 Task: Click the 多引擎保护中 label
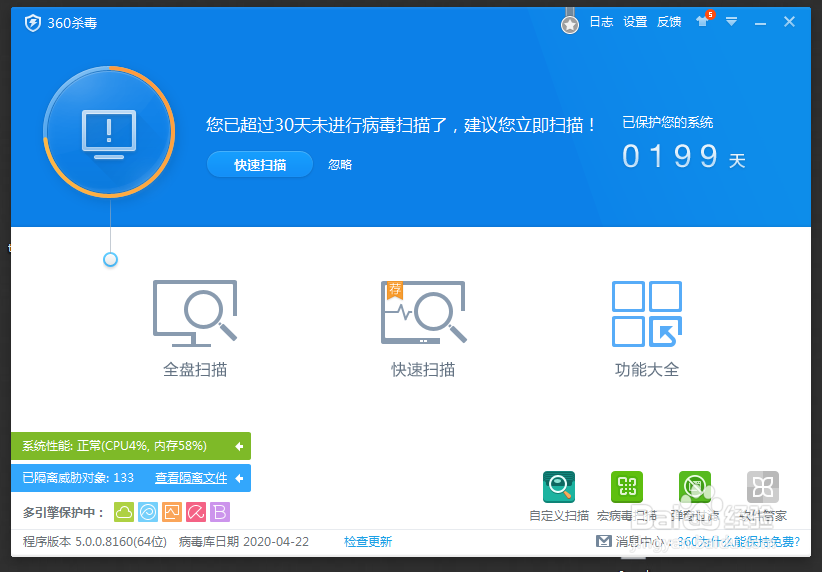coord(63,512)
